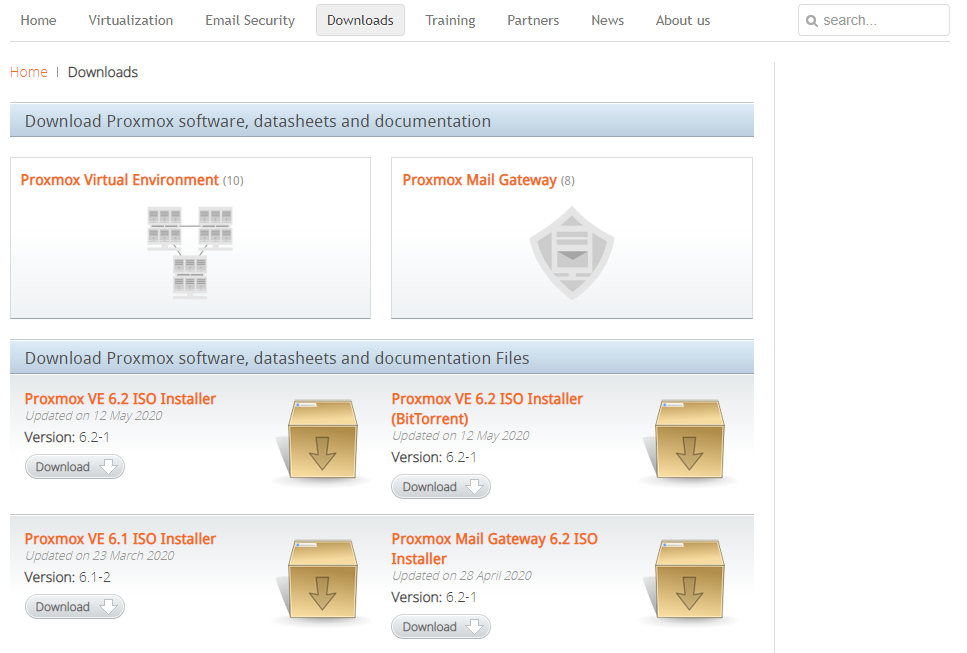
Task: Click the magnifier icon in the search box
Action: click(x=812, y=21)
